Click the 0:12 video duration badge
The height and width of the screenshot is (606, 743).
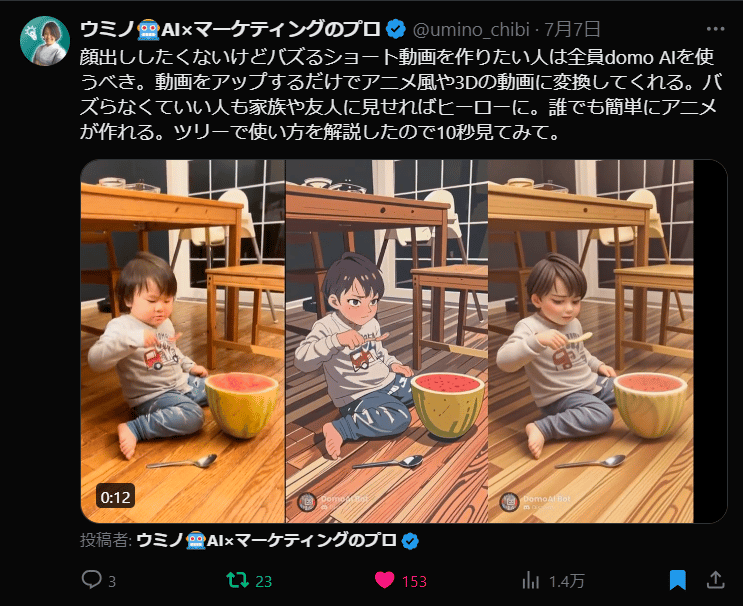(x=116, y=497)
